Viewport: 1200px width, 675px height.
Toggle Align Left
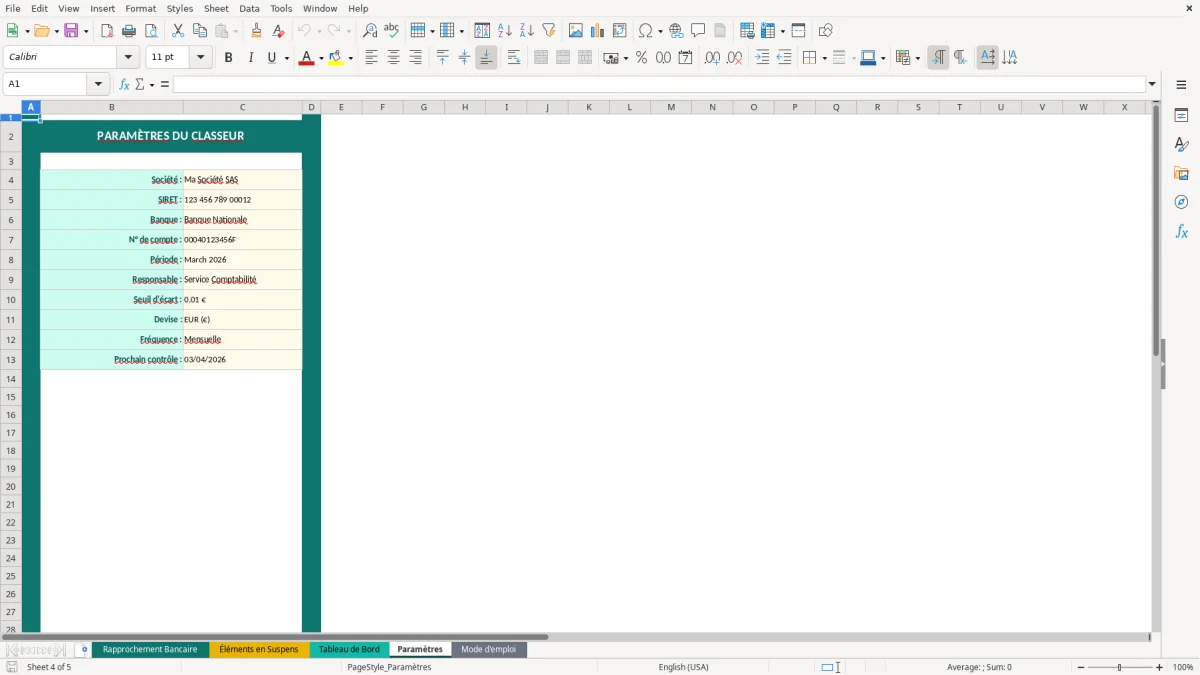pyautogui.click(x=372, y=58)
